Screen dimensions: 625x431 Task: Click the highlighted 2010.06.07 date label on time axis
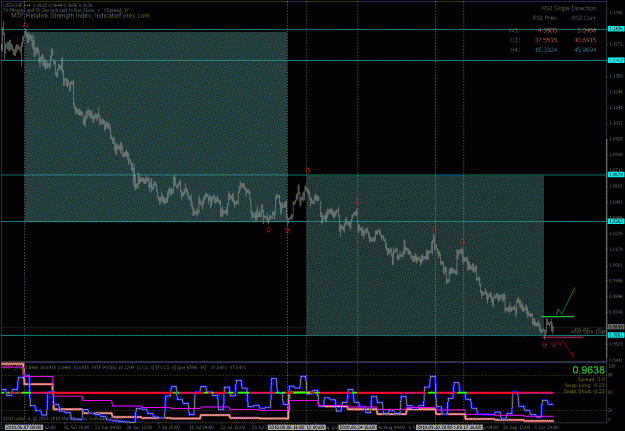point(24,427)
